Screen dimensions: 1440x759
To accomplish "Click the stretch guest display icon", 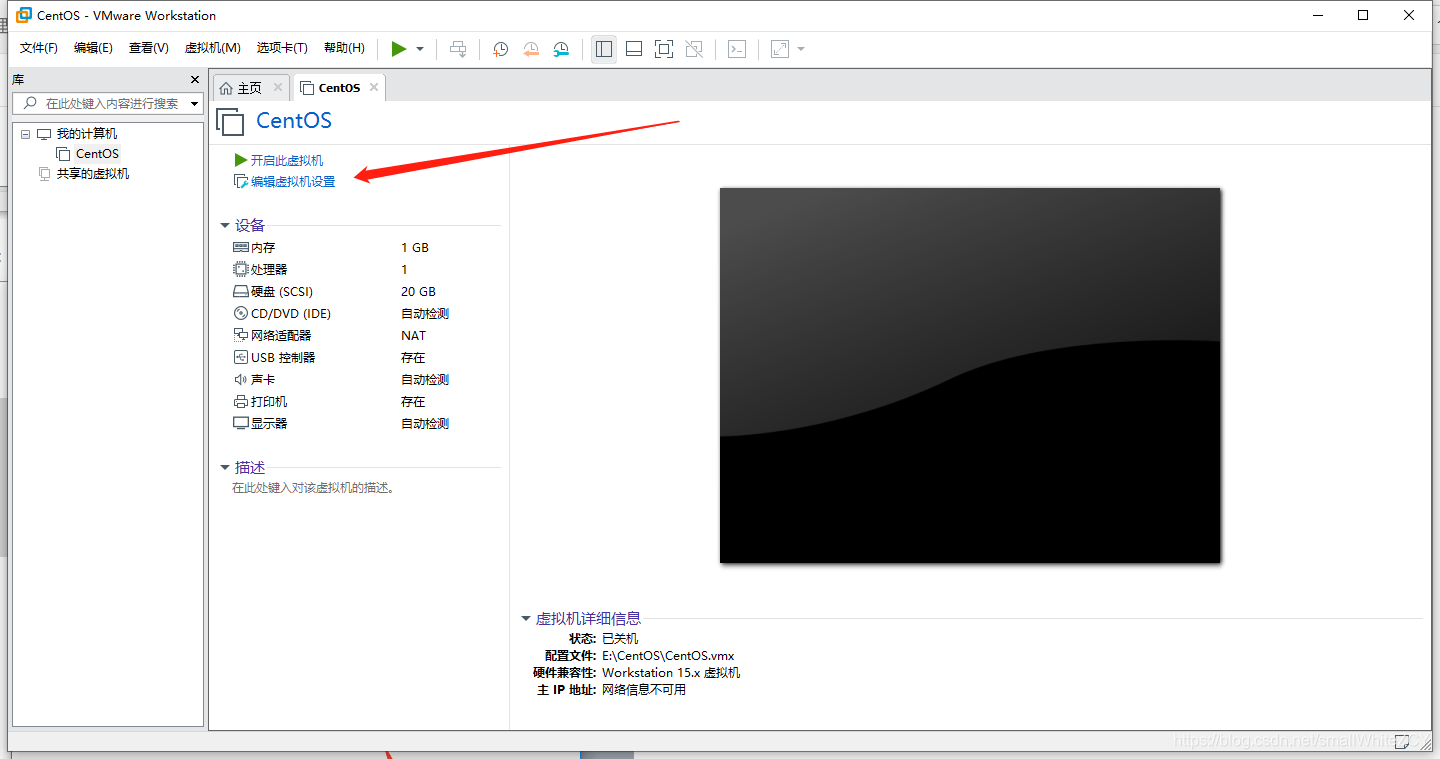I will click(x=780, y=49).
